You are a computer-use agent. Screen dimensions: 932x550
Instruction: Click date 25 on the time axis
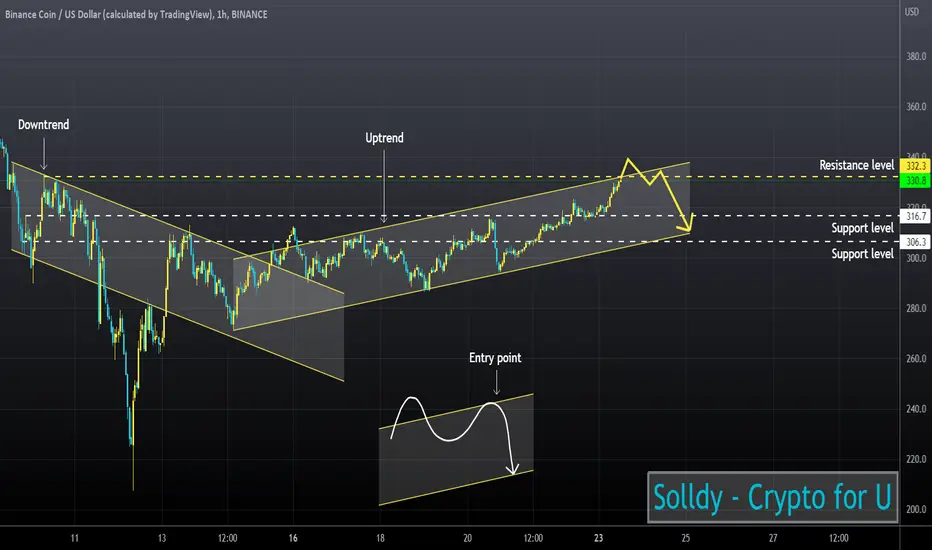click(685, 538)
